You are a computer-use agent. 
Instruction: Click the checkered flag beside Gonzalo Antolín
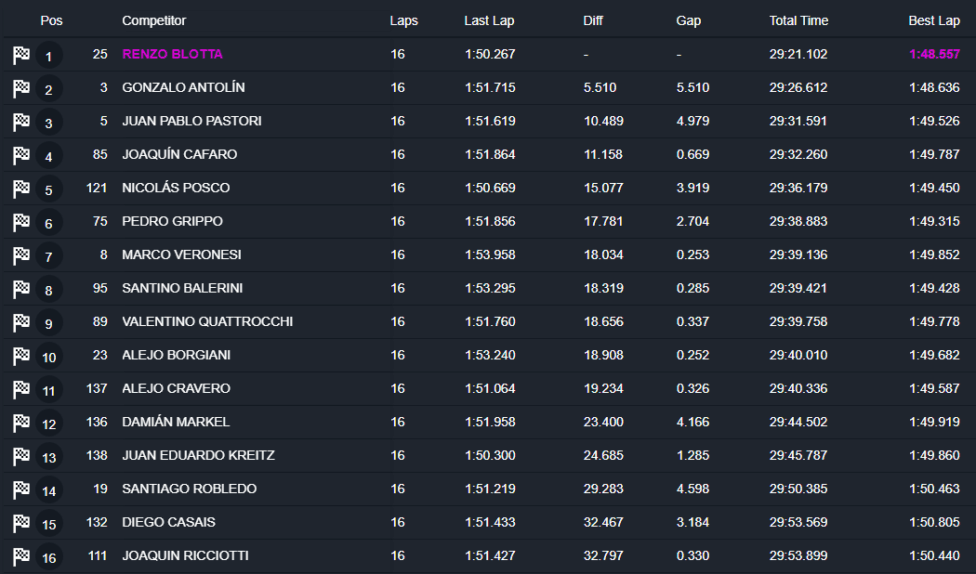click(x=21, y=89)
